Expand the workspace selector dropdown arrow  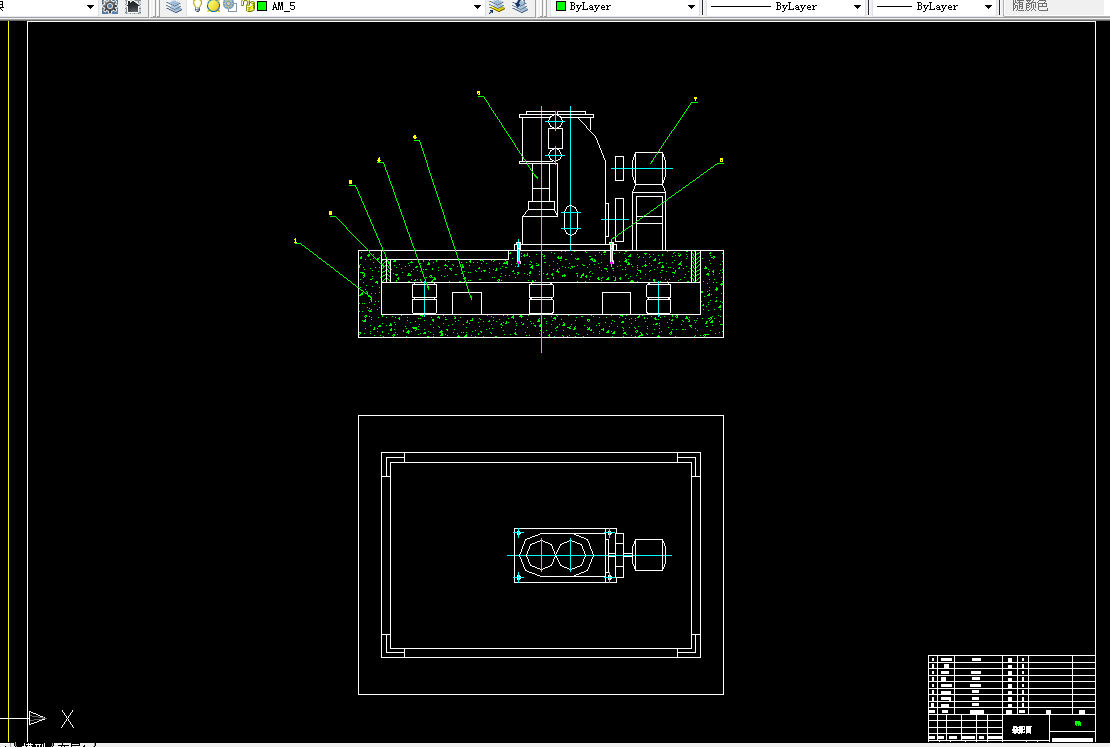(90, 7)
